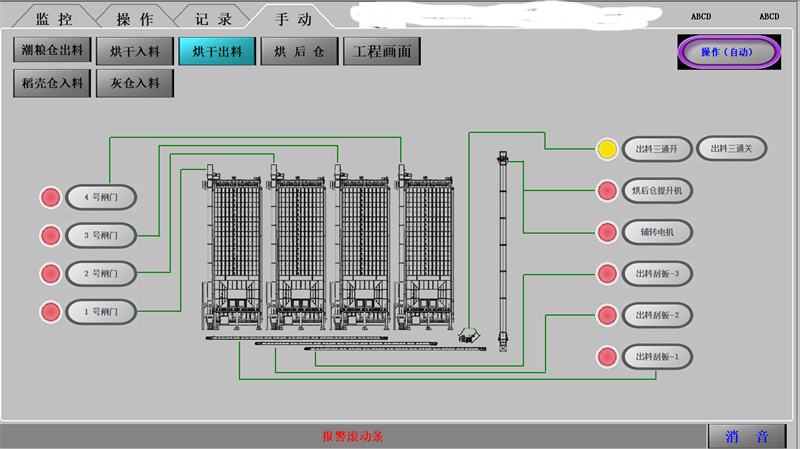Click the red indicator beside 2号闸门
This screenshot has width=800, height=449.
point(50,274)
